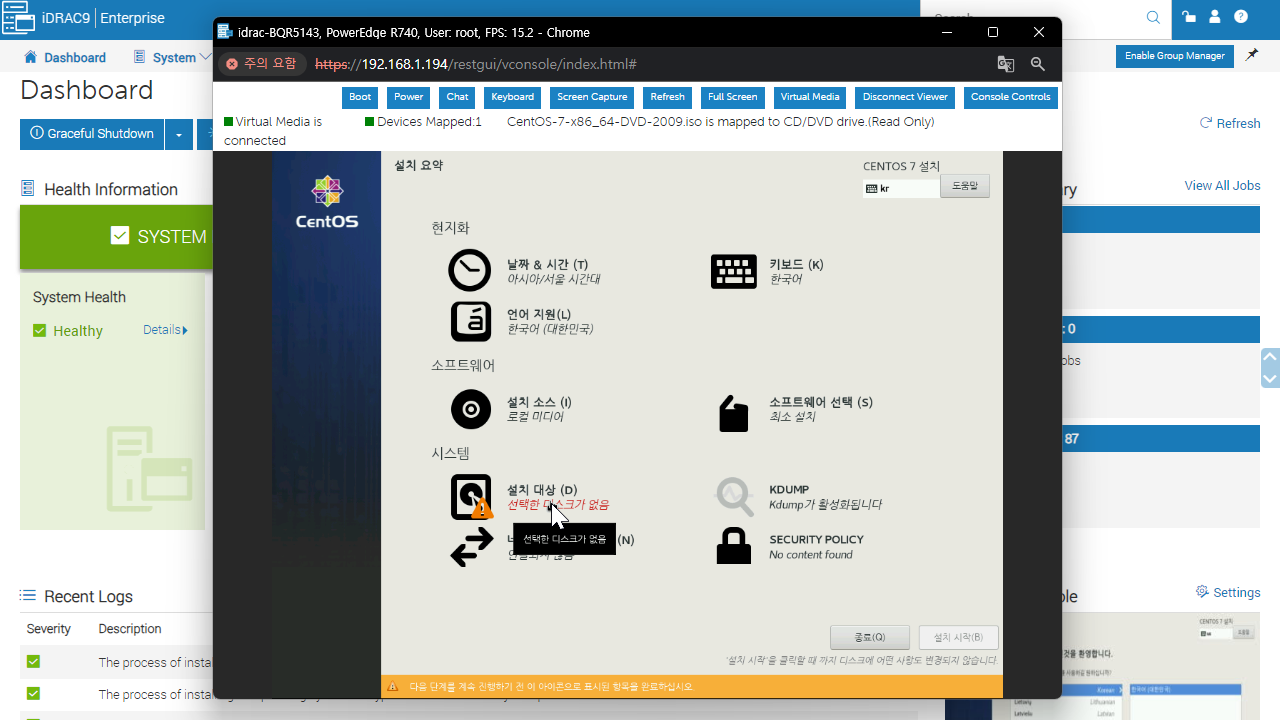This screenshot has height=720, width=1280.
Task: Open Language Support icon
Action: tap(470, 321)
